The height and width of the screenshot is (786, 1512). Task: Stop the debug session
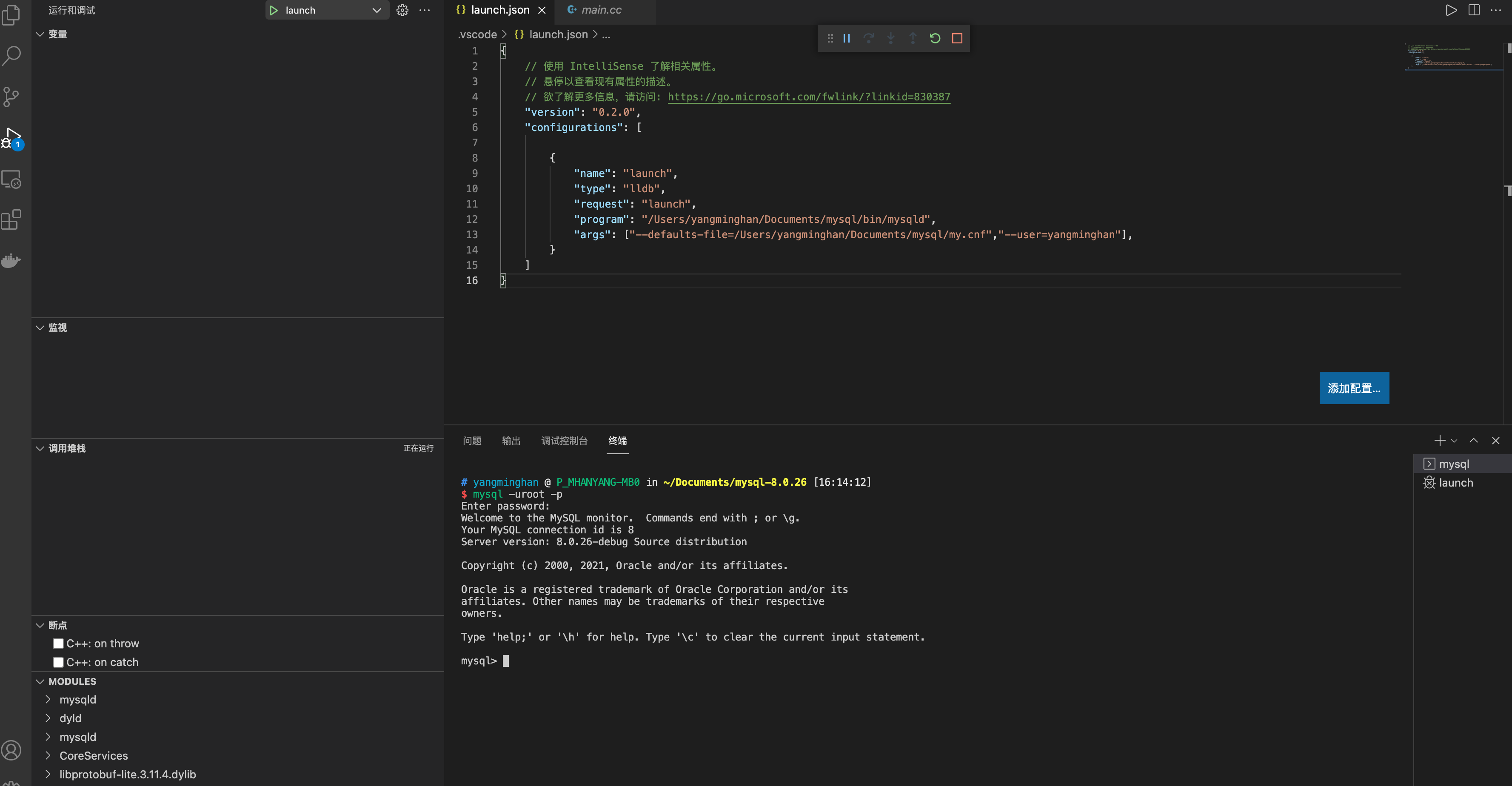[957, 39]
